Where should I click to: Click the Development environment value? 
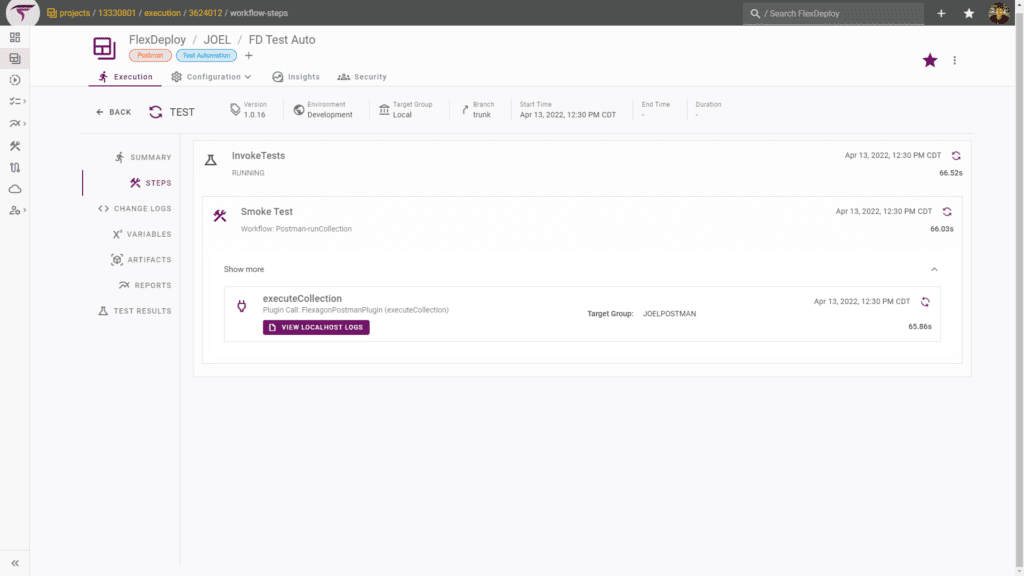click(330, 115)
